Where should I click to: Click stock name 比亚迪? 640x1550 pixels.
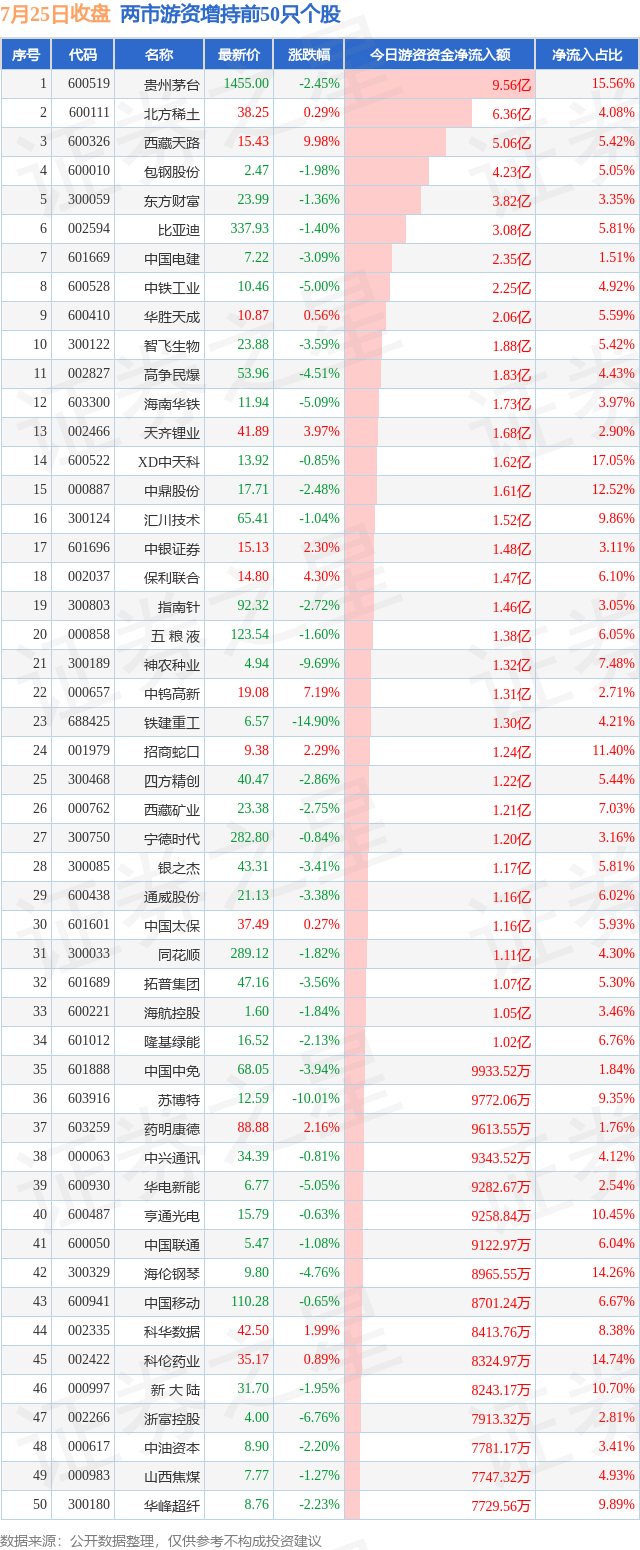point(179,229)
